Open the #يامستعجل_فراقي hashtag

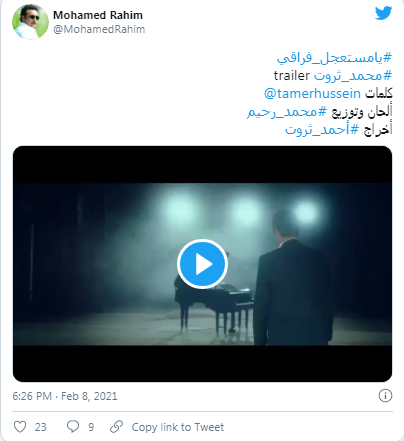click(334, 58)
